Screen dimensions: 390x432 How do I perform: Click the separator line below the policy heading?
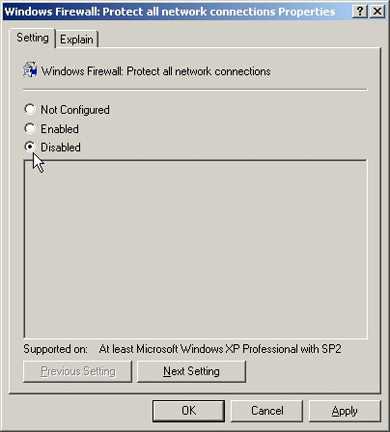pyautogui.click(x=195, y=90)
